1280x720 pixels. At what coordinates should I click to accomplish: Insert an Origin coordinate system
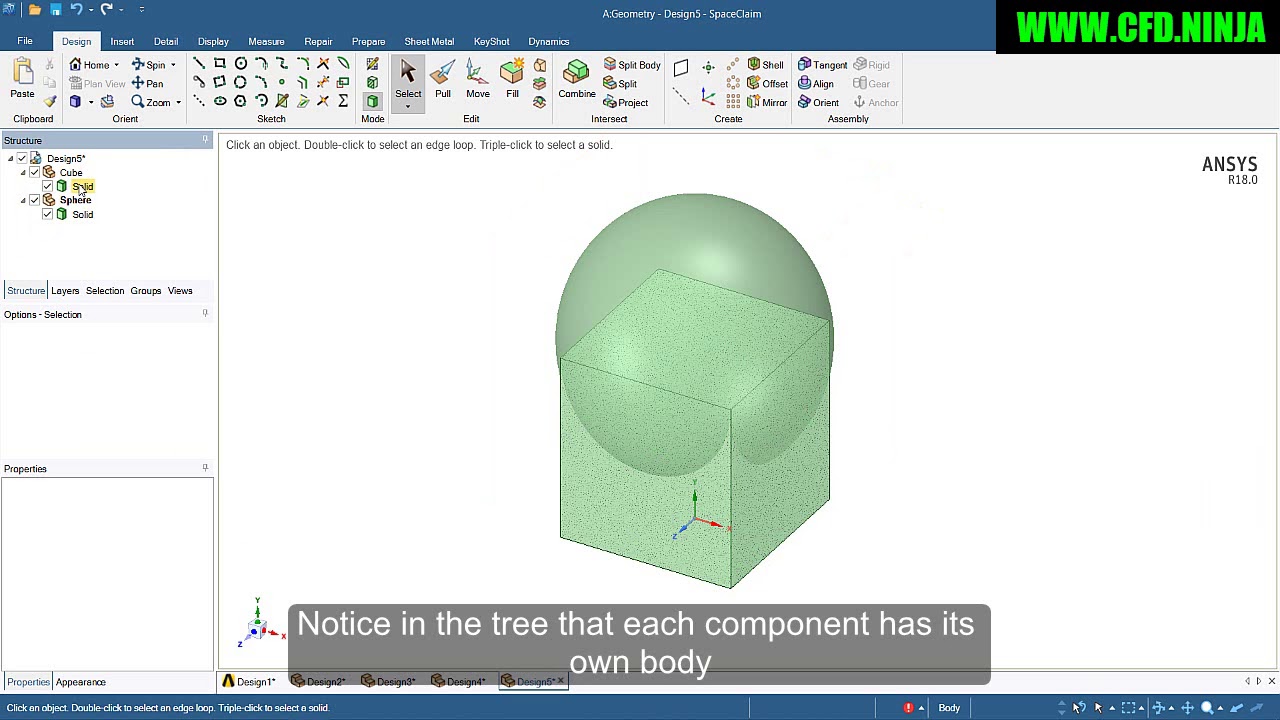click(x=708, y=97)
